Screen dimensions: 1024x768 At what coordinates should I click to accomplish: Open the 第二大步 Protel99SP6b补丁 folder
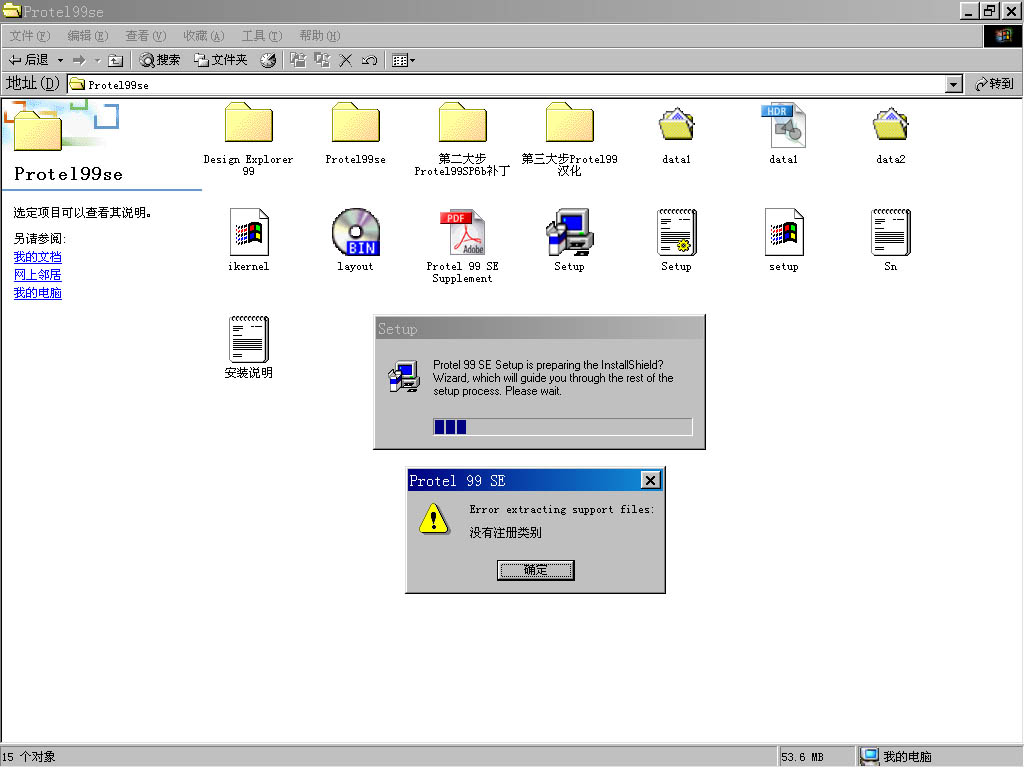pos(462,123)
